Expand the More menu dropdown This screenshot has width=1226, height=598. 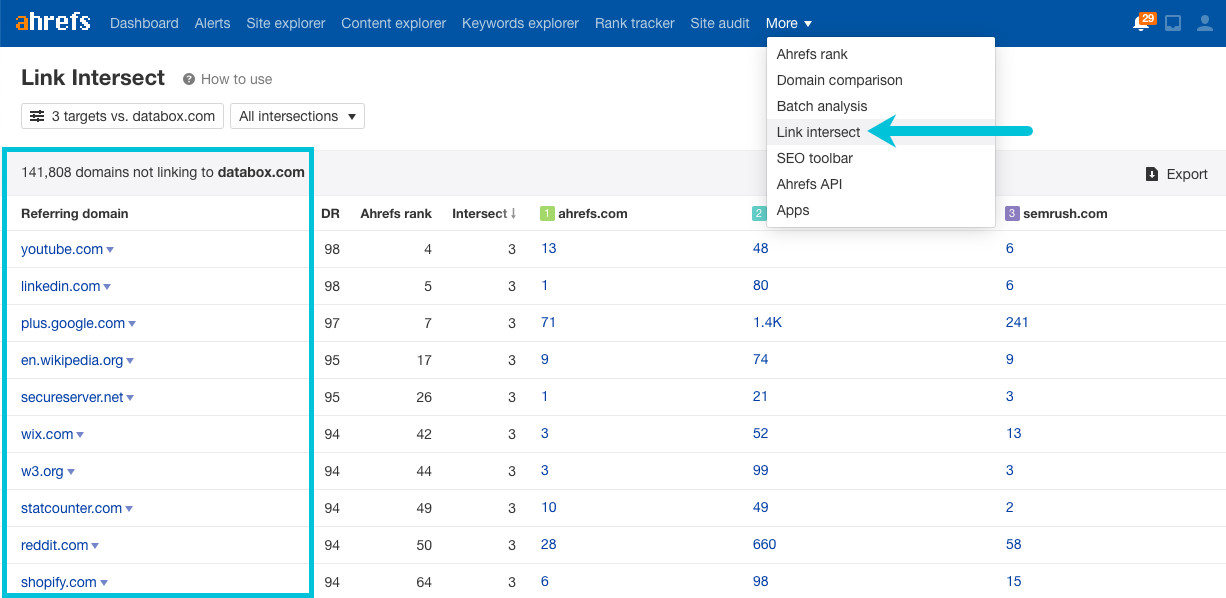click(789, 23)
